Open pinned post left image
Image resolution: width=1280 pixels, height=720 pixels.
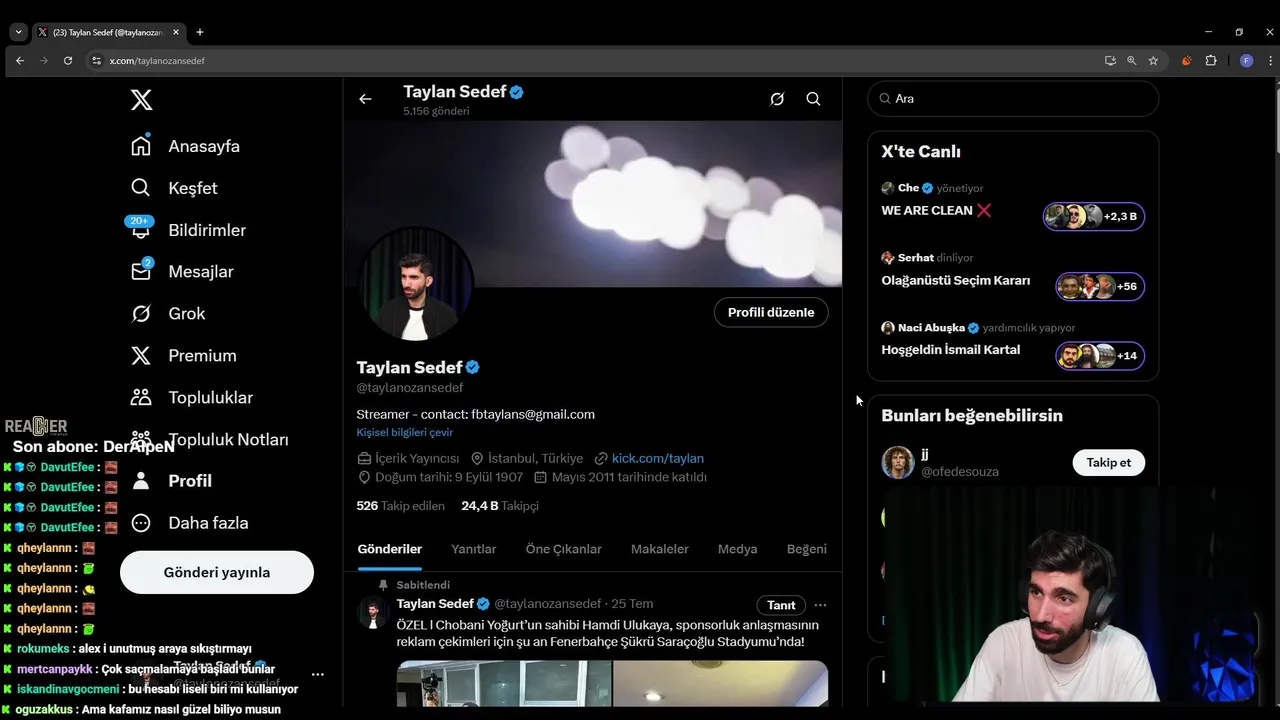tap(504, 684)
